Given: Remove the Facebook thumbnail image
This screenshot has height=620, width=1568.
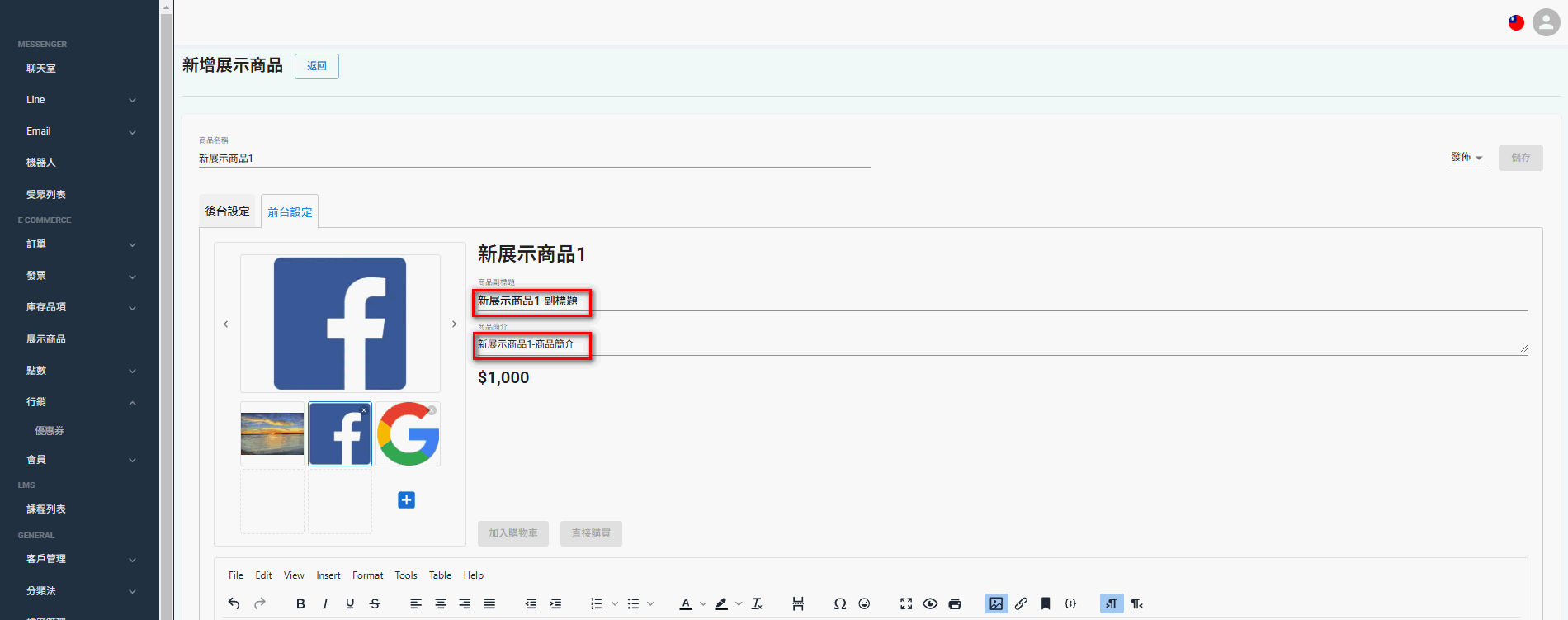Looking at the screenshot, I should [364, 410].
